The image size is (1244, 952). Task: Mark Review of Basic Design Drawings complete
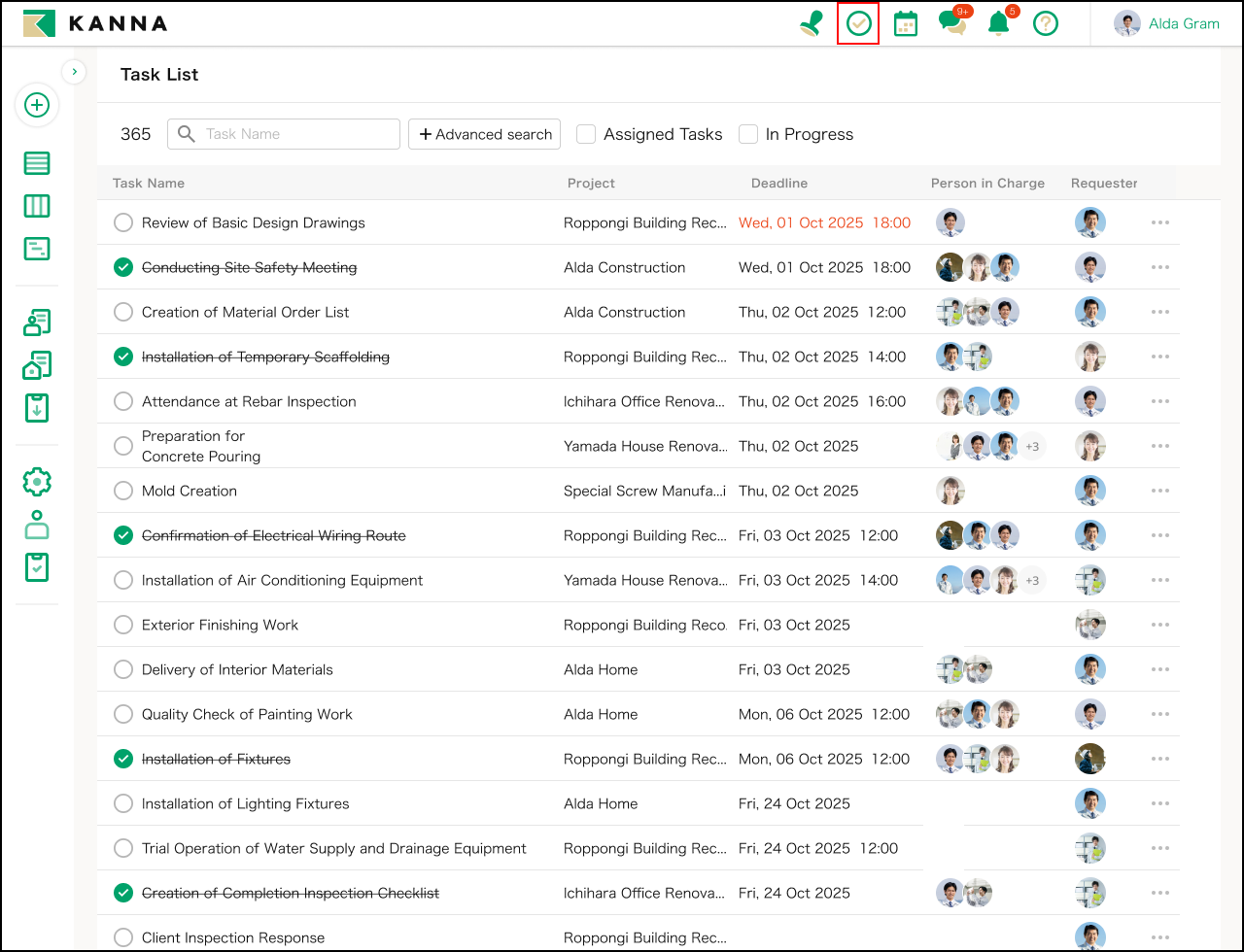(x=123, y=222)
